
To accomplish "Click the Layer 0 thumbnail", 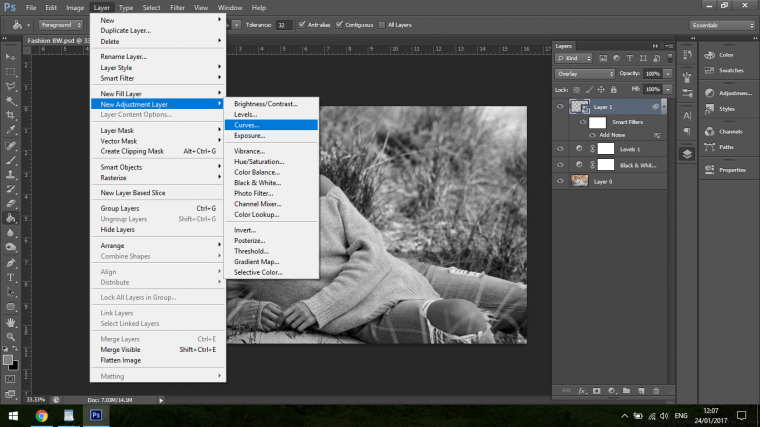I will coord(579,181).
